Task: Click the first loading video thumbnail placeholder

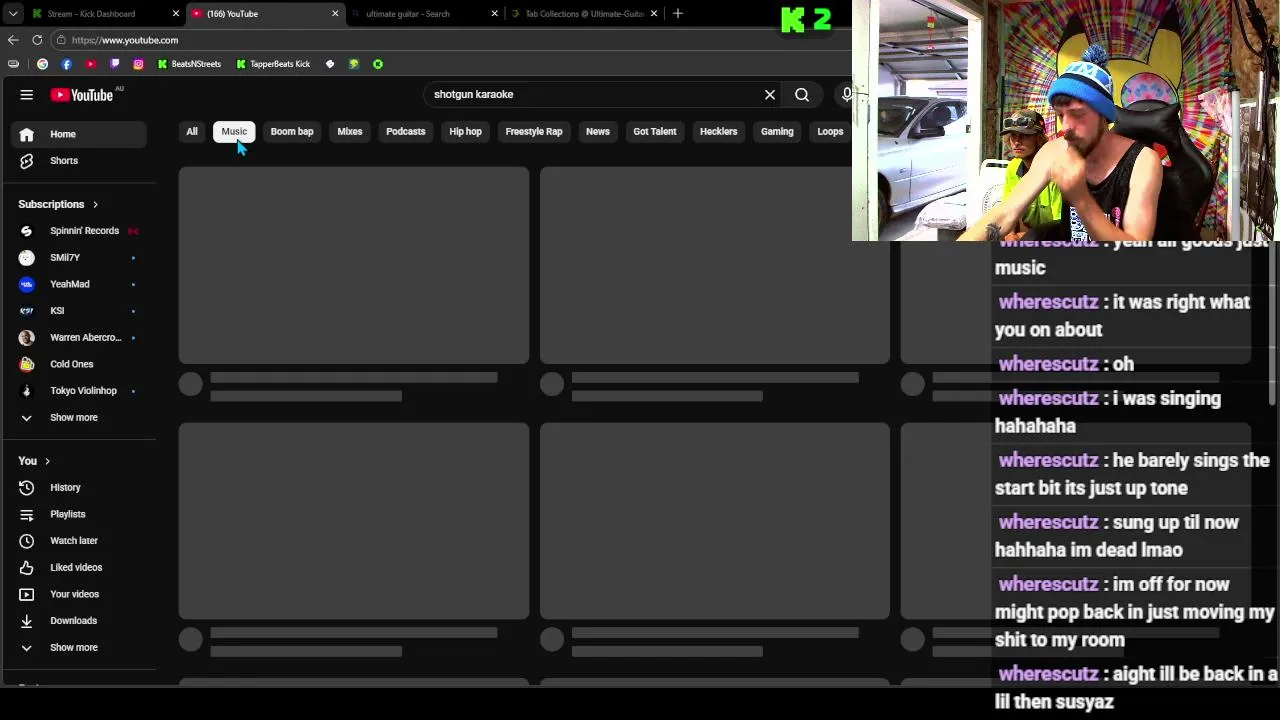Action: coord(354,265)
